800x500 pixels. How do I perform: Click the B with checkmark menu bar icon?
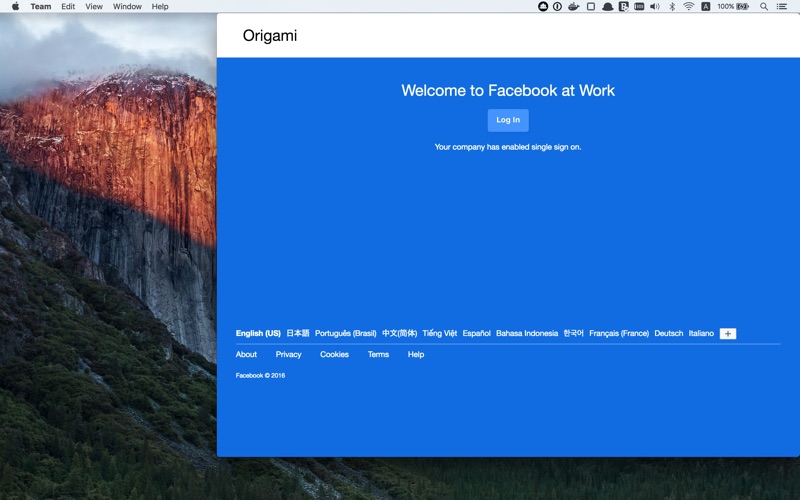coord(623,7)
